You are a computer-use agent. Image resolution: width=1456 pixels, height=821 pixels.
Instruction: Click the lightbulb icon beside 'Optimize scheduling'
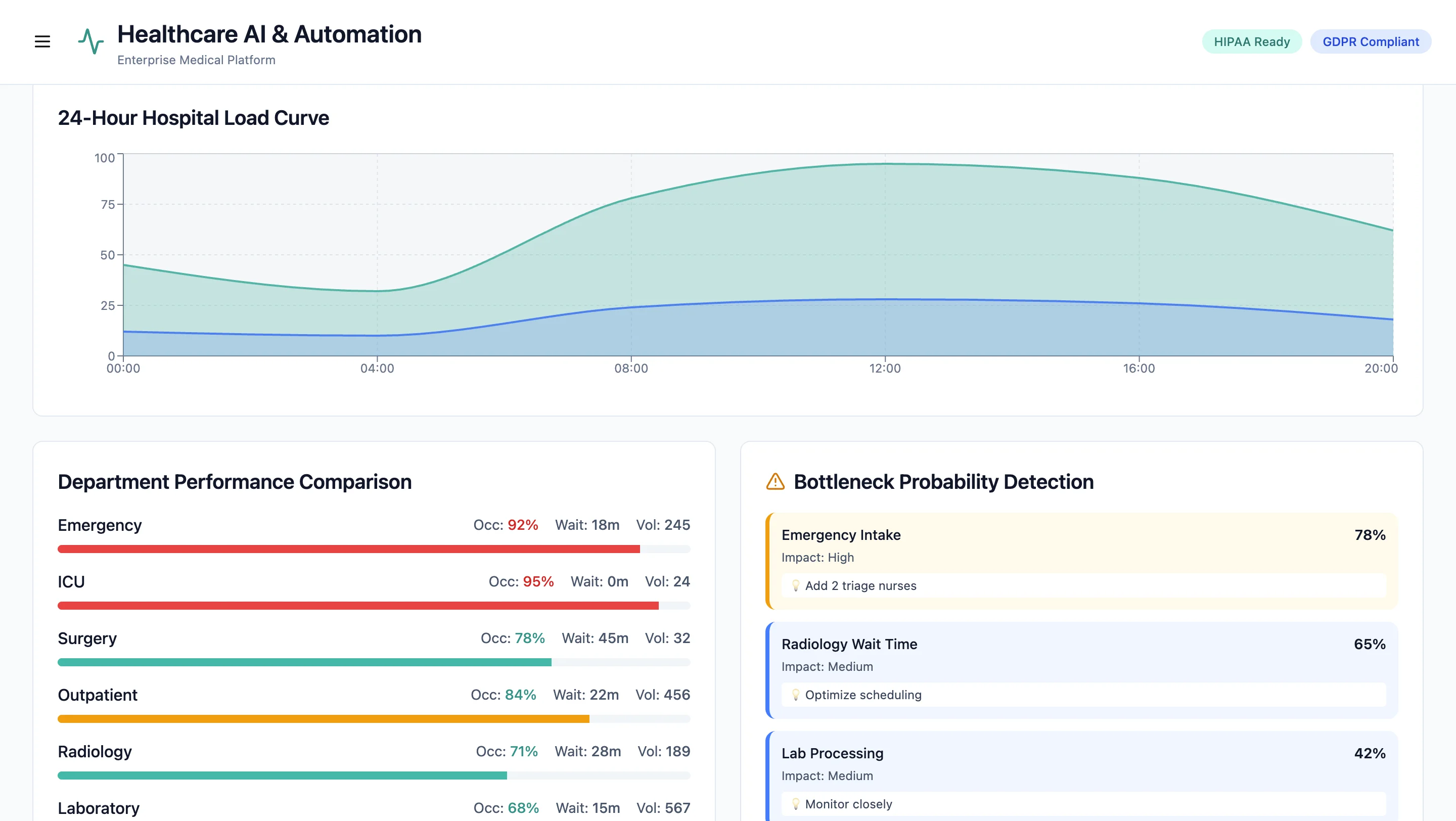point(797,695)
